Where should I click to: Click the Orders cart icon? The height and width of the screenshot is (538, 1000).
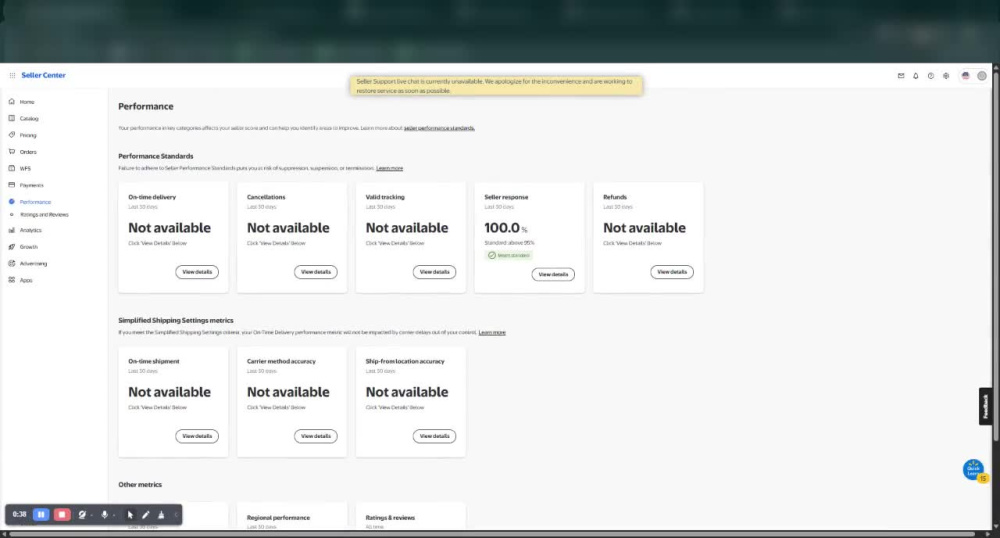(x=11, y=151)
